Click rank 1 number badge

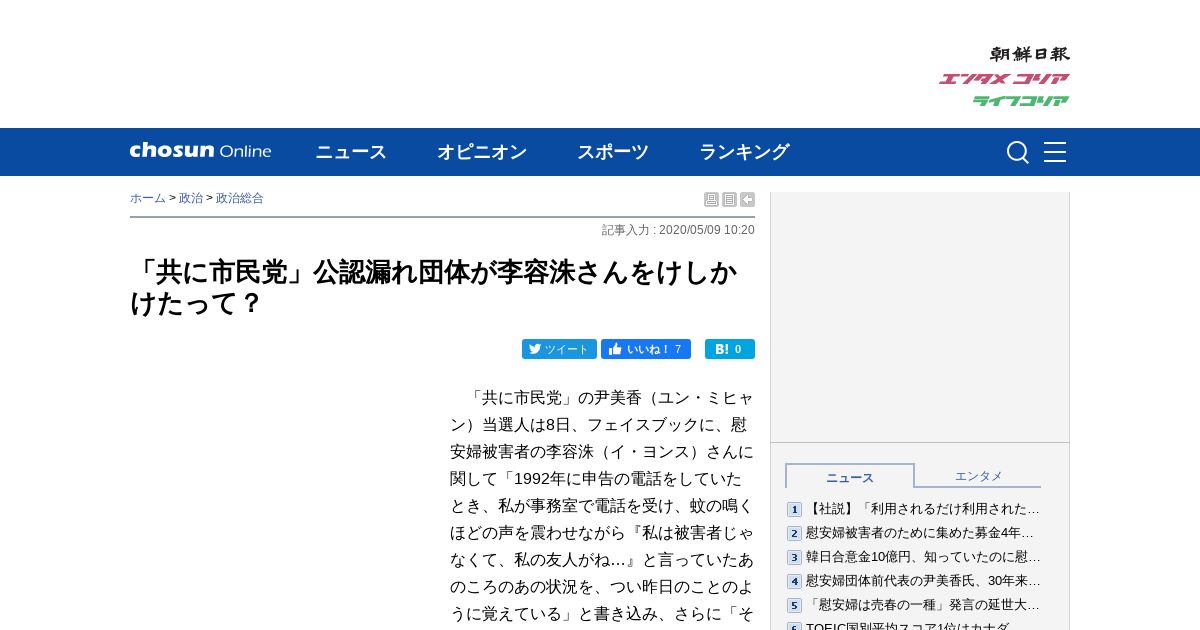point(794,510)
